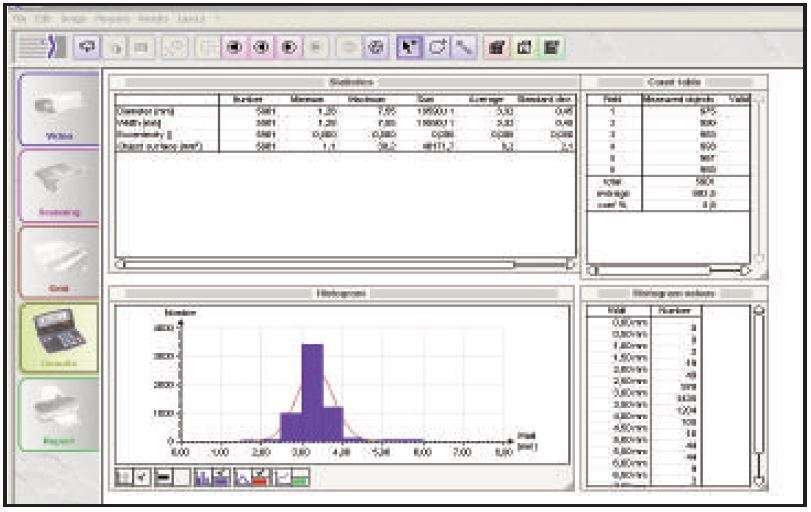811x512 pixels.
Task: Select the freehand lasso selection tool
Action: coord(438,46)
